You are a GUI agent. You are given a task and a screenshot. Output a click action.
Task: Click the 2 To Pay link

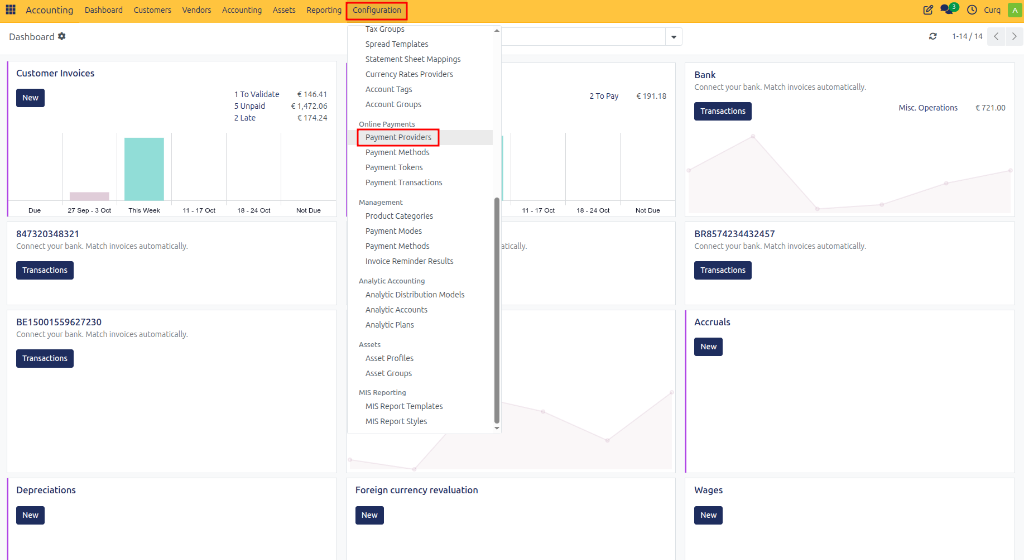click(x=603, y=96)
